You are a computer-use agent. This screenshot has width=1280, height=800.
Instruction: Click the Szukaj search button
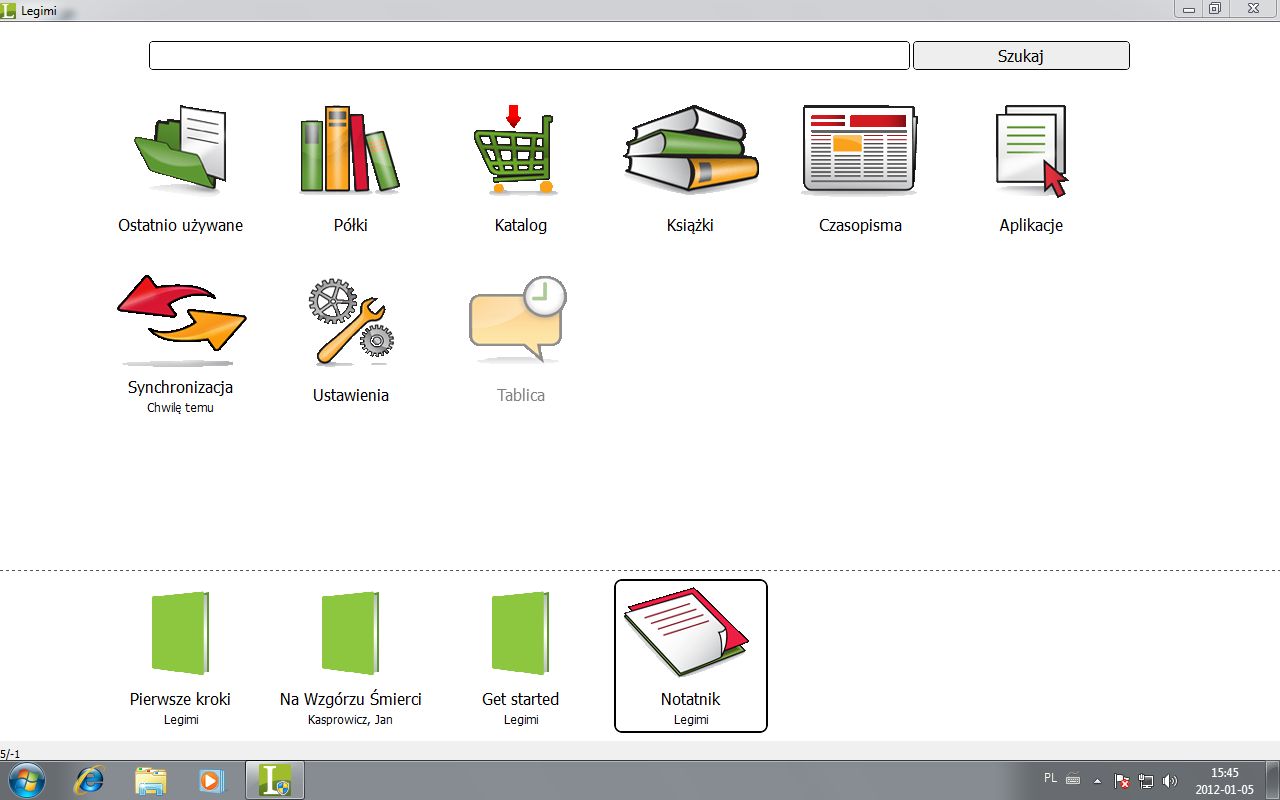coord(1021,56)
